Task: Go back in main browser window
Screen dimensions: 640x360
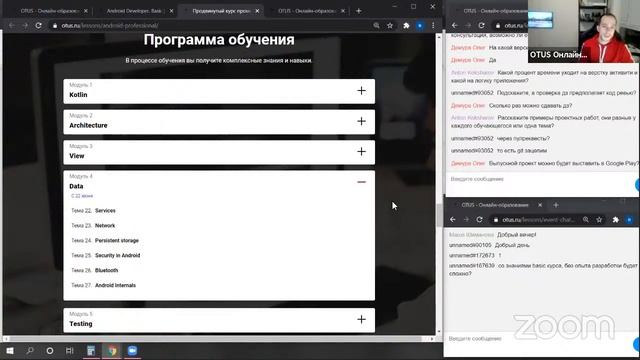Action: 11,25
